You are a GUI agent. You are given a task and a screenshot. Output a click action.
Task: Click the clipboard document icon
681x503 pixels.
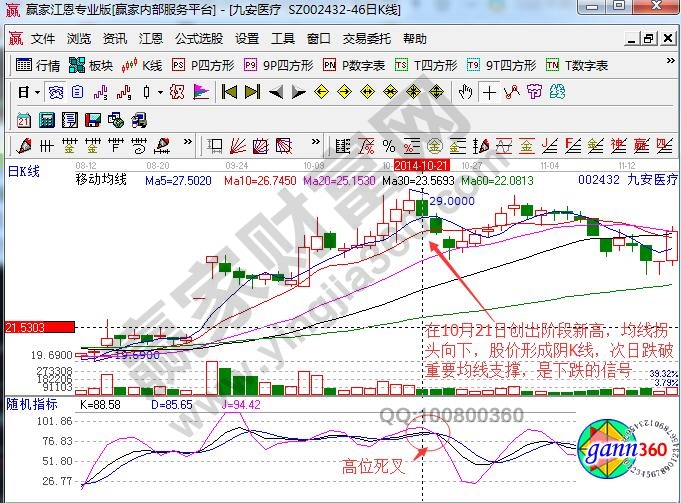(x=77, y=93)
